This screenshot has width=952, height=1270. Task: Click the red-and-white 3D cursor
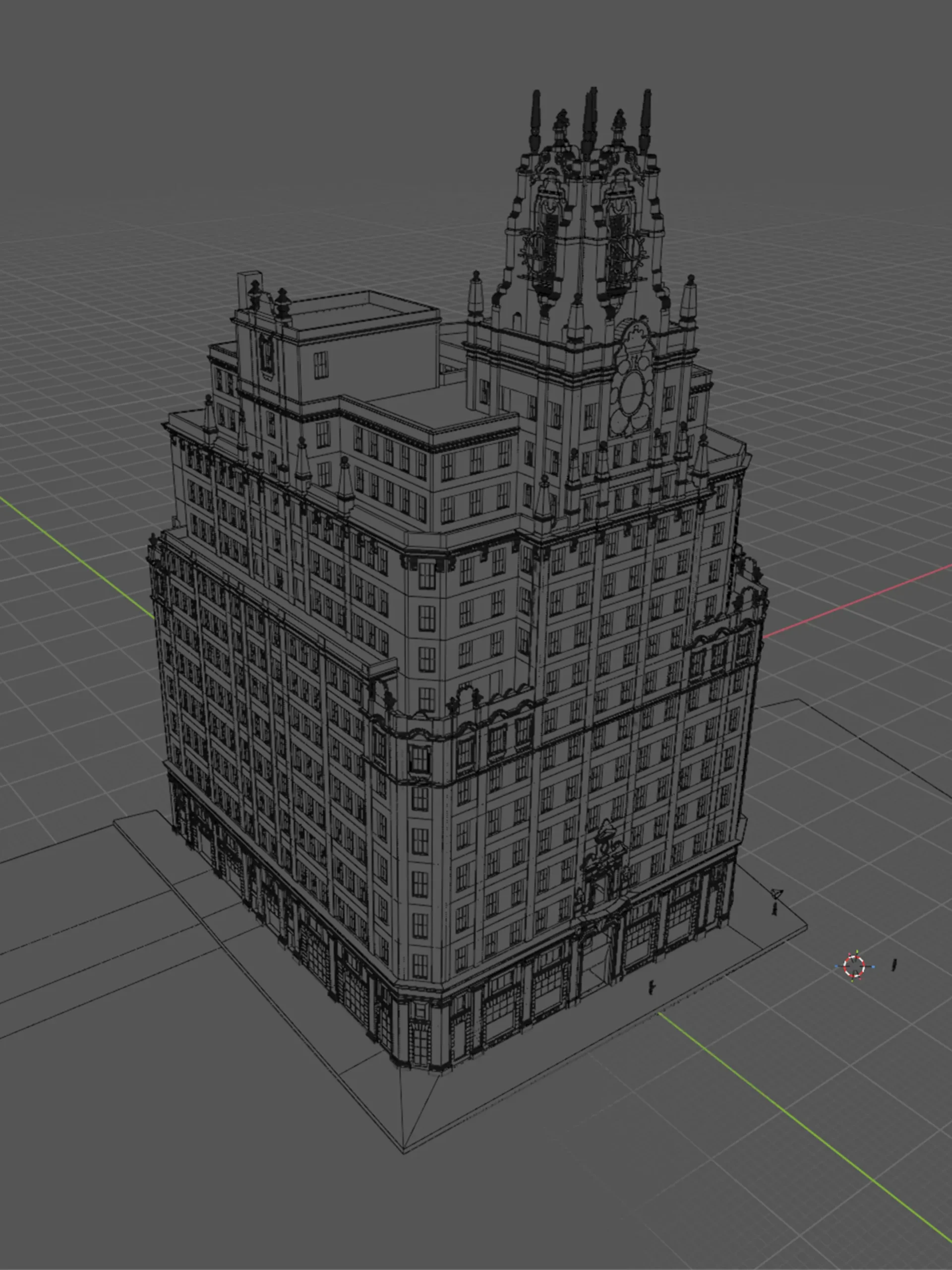coord(854,966)
